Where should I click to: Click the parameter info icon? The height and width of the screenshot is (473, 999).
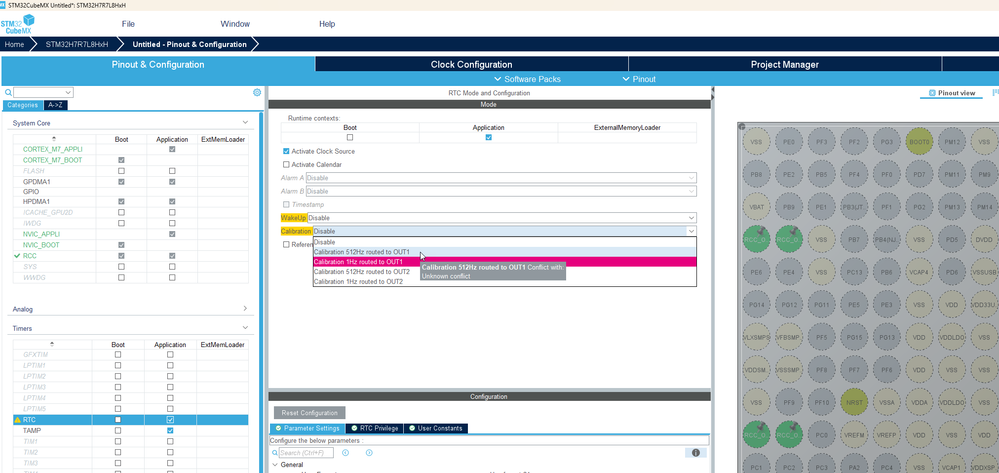pos(696,453)
